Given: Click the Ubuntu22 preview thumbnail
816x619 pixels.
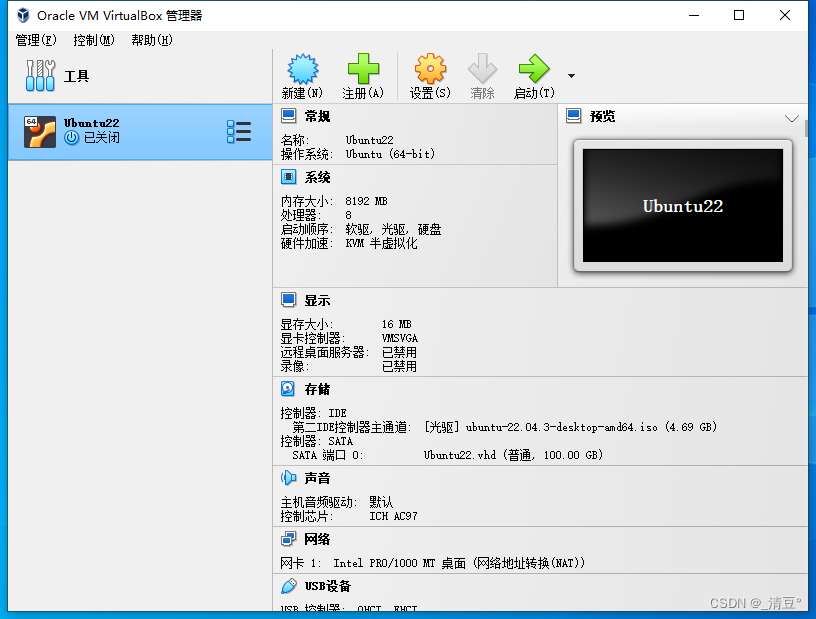Looking at the screenshot, I should coord(683,206).
